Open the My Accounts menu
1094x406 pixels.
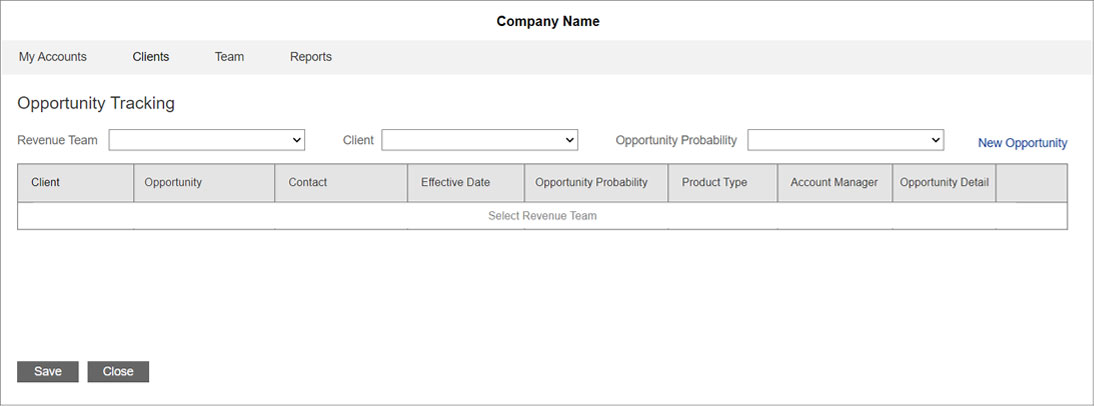[53, 57]
